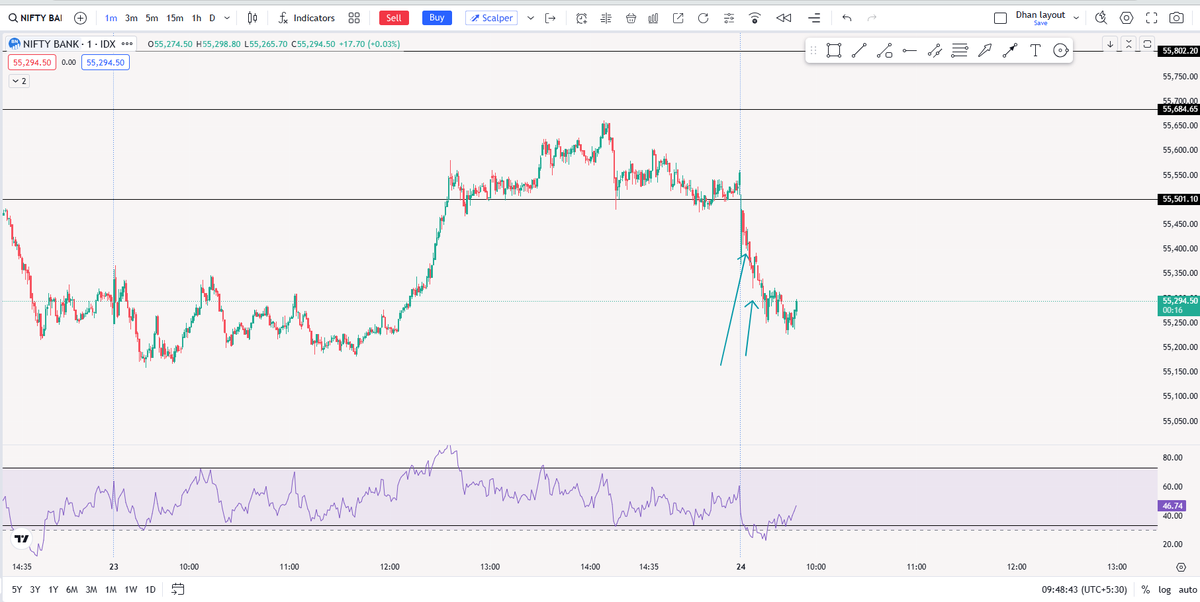The width and height of the screenshot is (1200, 602).
Task: Expand the Dhan layout dropdown arrow
Action: (x=1076, y=18)
